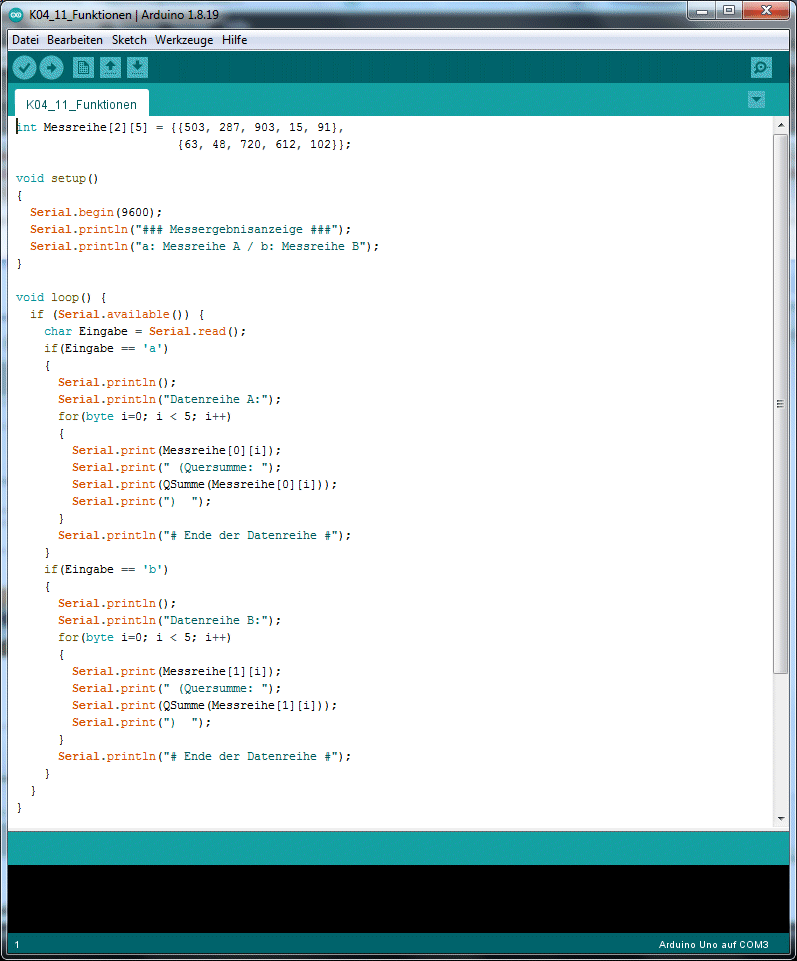
Task: Click the black console output area
Action: pos(398,898)
